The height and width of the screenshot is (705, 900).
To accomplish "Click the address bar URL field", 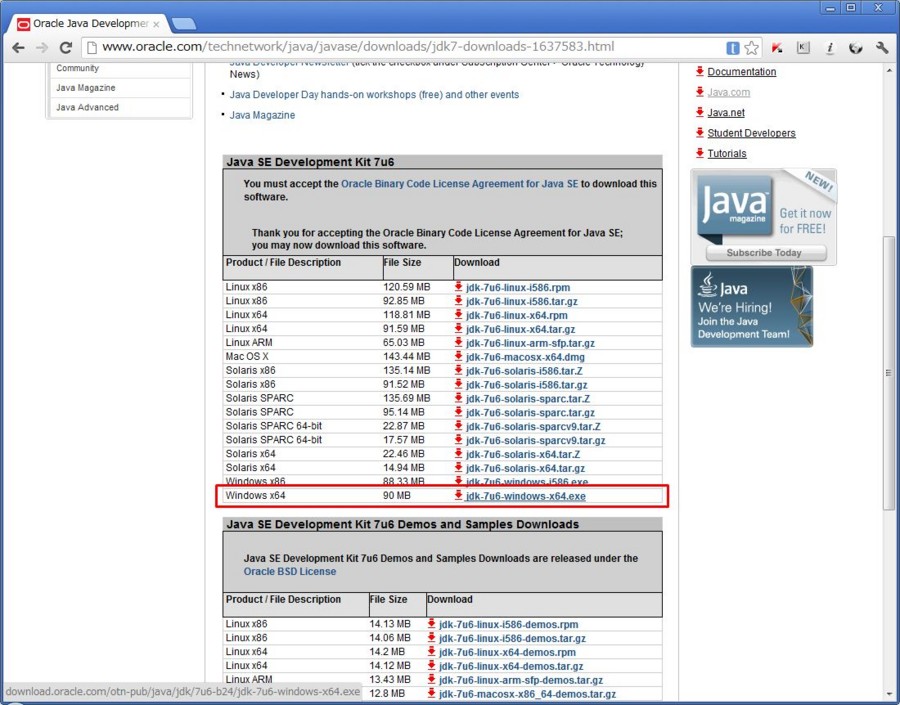I will (x=402, y=47).
